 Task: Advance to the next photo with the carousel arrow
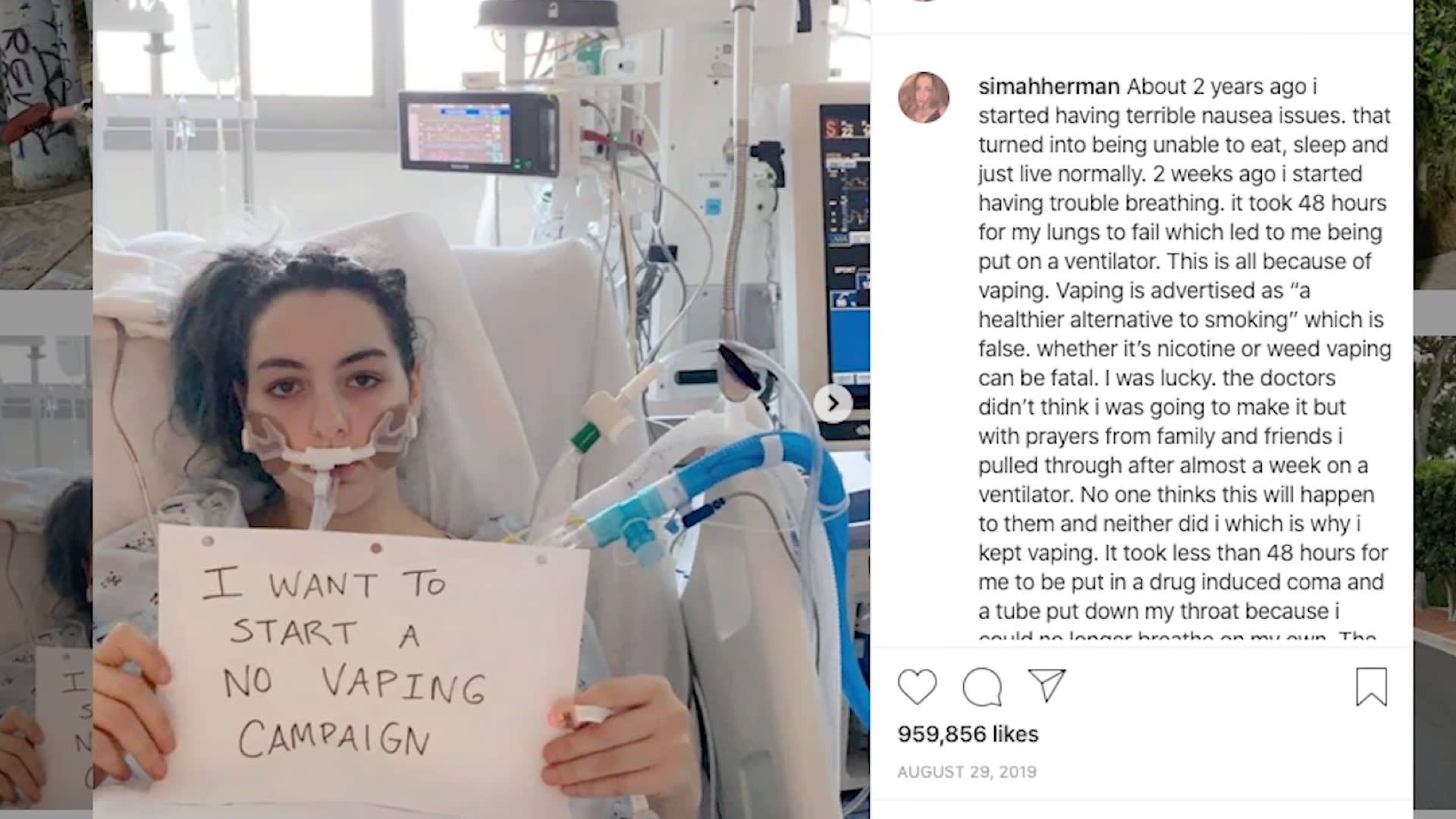click(x=833, y=403)
